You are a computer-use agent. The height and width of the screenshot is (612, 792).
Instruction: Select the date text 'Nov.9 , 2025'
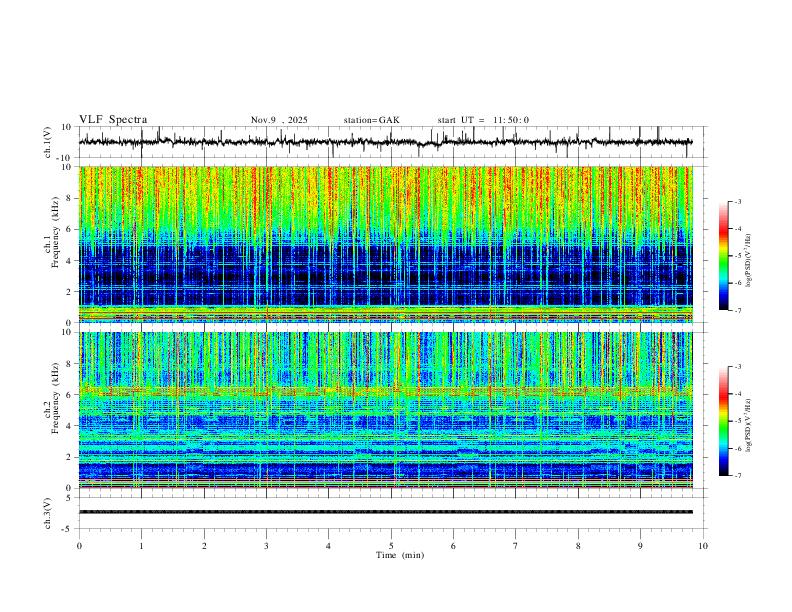pos(279,120)
